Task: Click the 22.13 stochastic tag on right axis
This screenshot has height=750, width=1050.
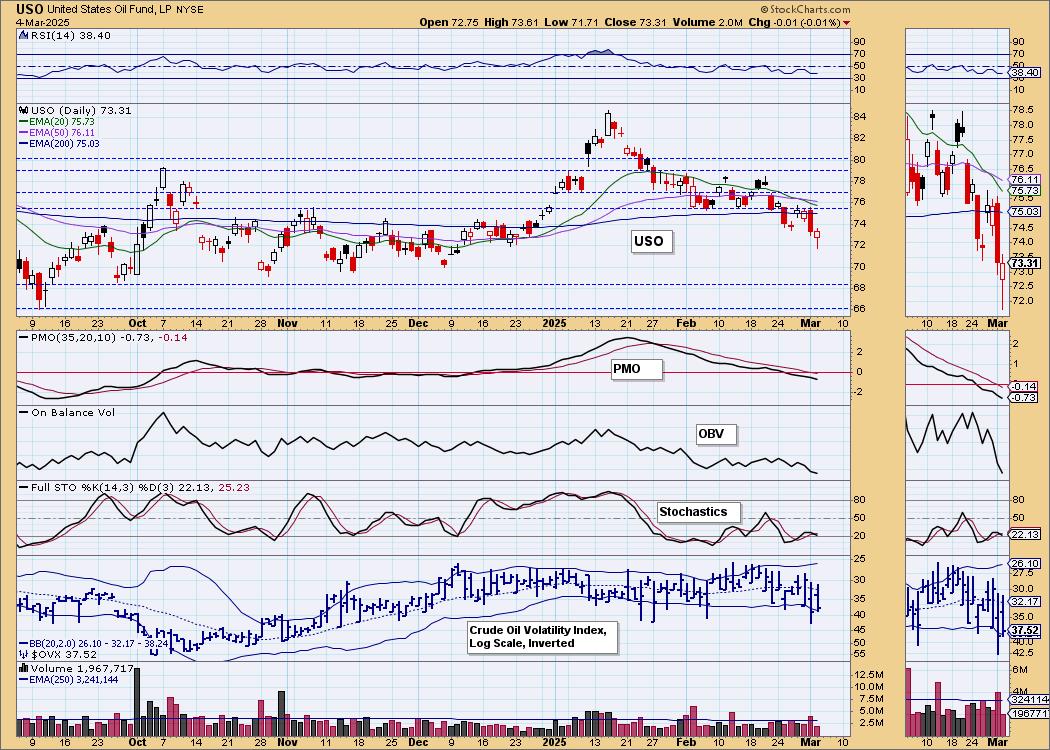Action: coord(1025,534)
